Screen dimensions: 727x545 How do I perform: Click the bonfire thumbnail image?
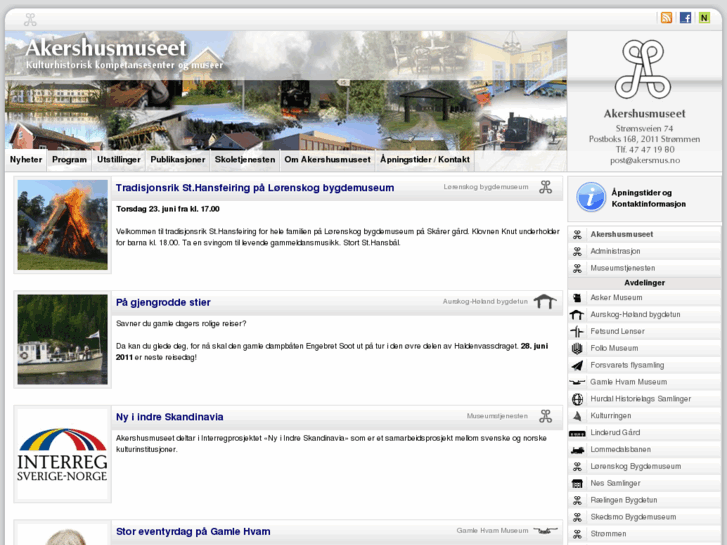coord(63,225)
